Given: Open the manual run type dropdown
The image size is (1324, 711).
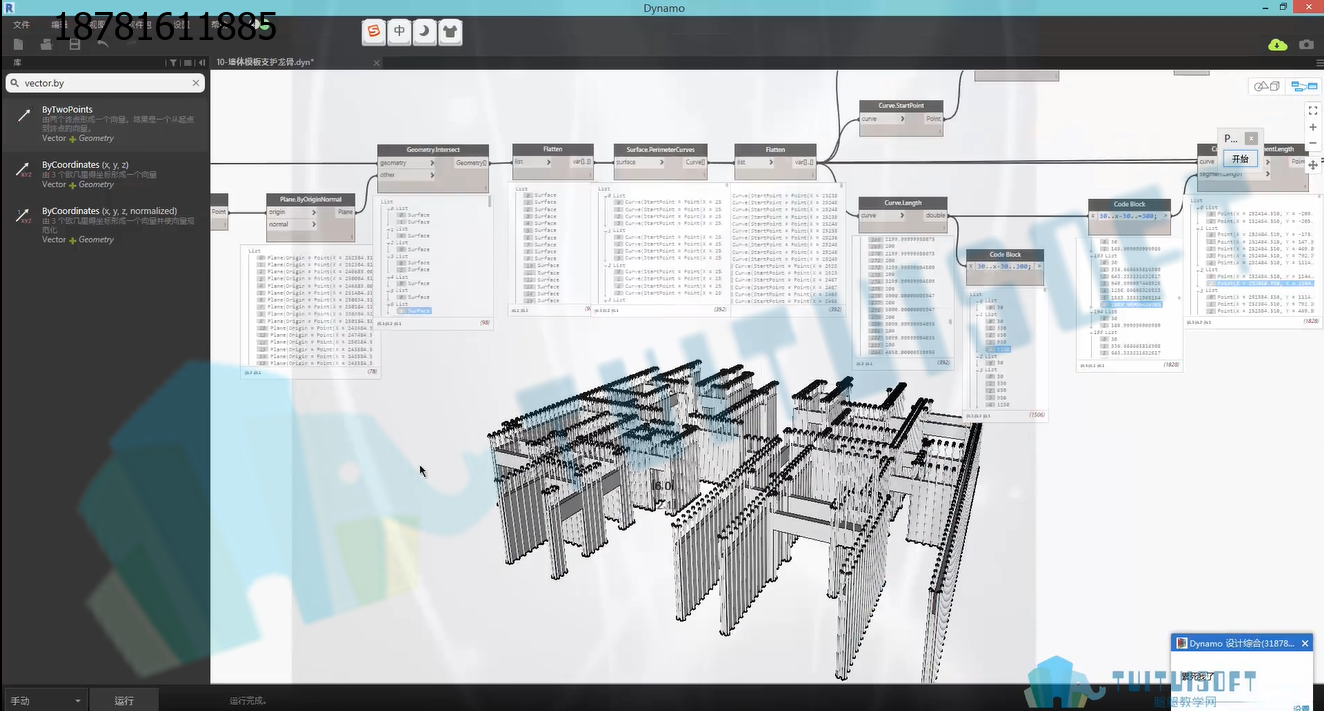Looking at the screenshot, I should tap(44, 701).
